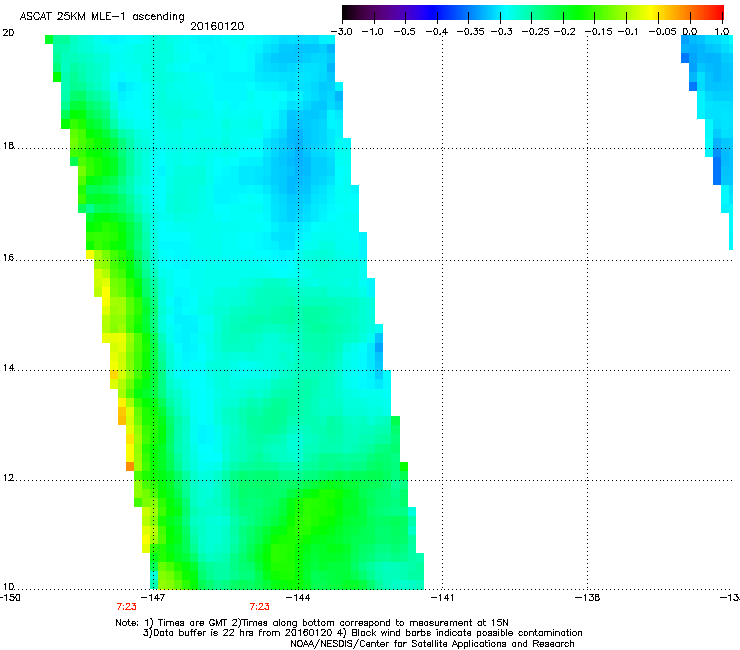Click the latitude 20 axis label
The width and height of the screenshot is (740, 650).
click(8, 33)
